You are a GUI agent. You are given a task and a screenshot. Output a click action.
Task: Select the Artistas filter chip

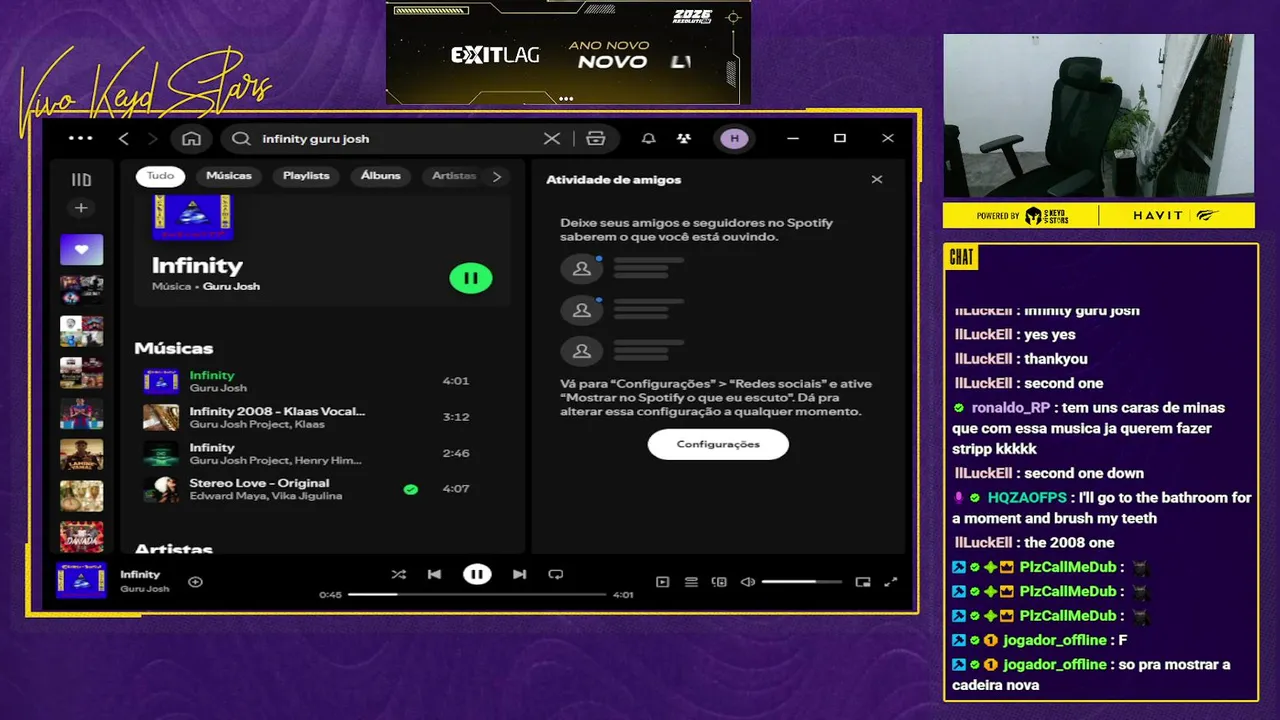coord(453,176)
